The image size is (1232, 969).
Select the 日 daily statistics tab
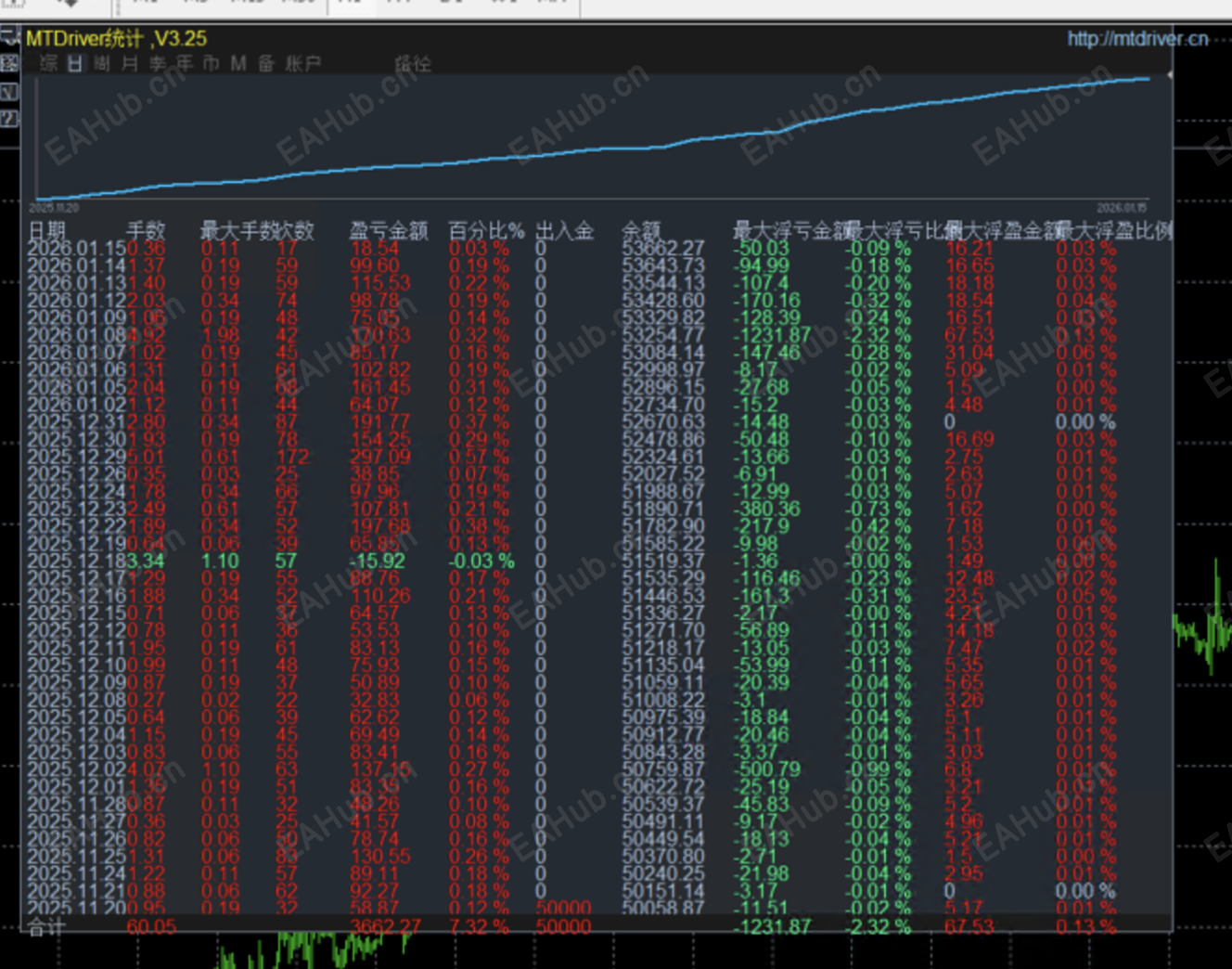click(x=75, y=63)
